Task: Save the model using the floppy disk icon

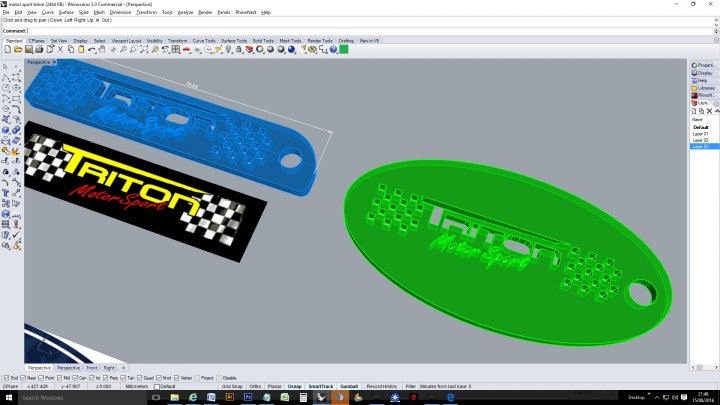Action: [x=29, y=50]
